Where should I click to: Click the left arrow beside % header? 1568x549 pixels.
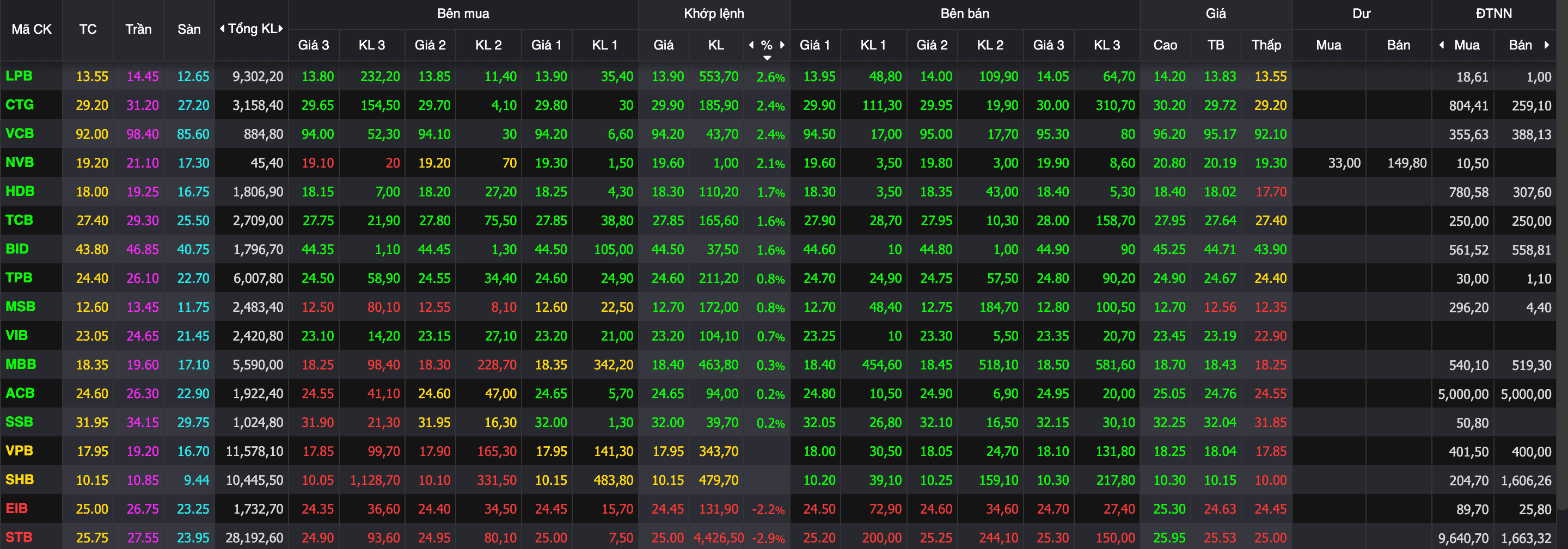click(751, 45)
